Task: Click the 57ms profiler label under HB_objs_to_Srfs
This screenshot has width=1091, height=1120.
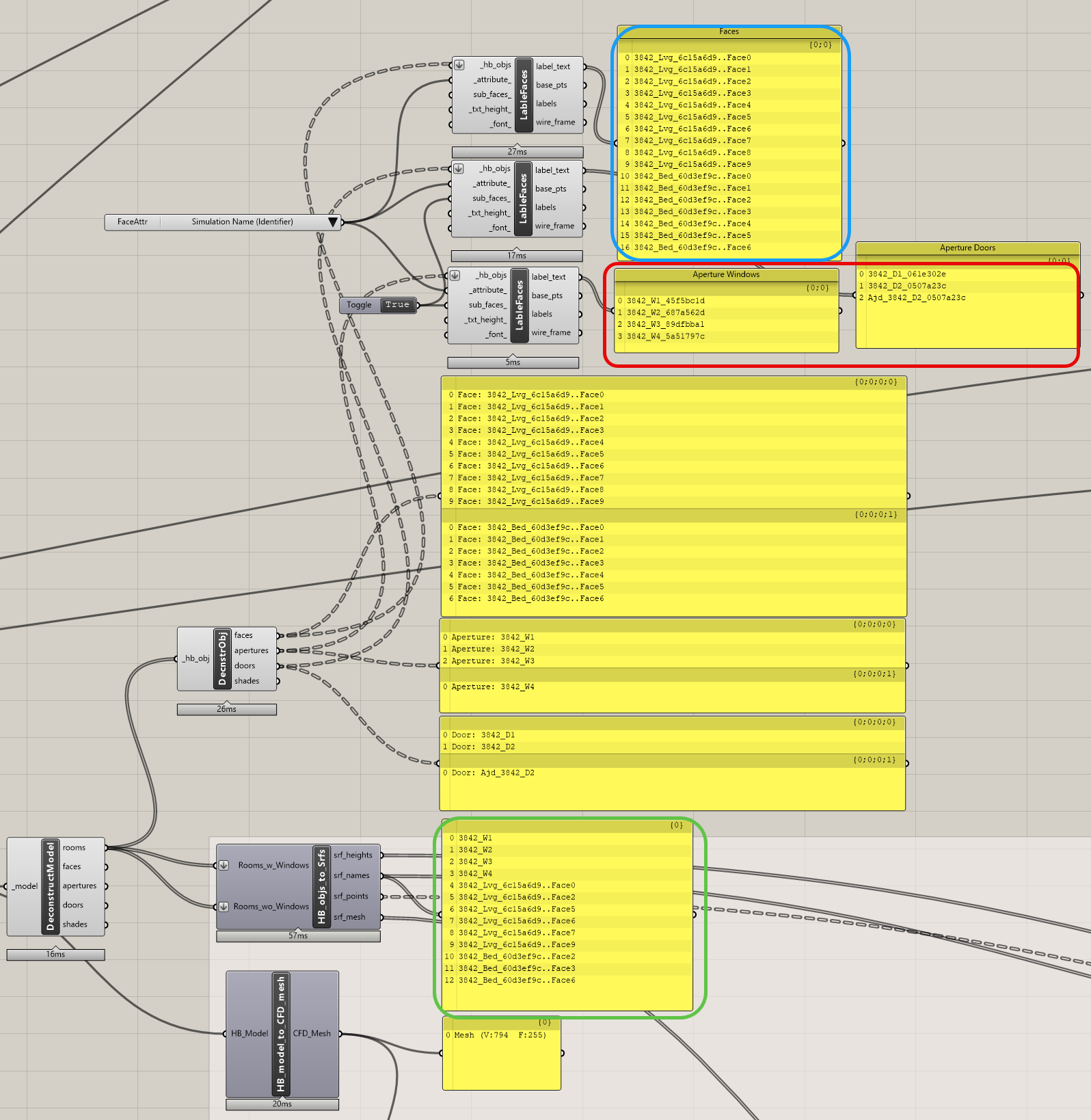Action: pyautogui.click(x=298, y=936)
